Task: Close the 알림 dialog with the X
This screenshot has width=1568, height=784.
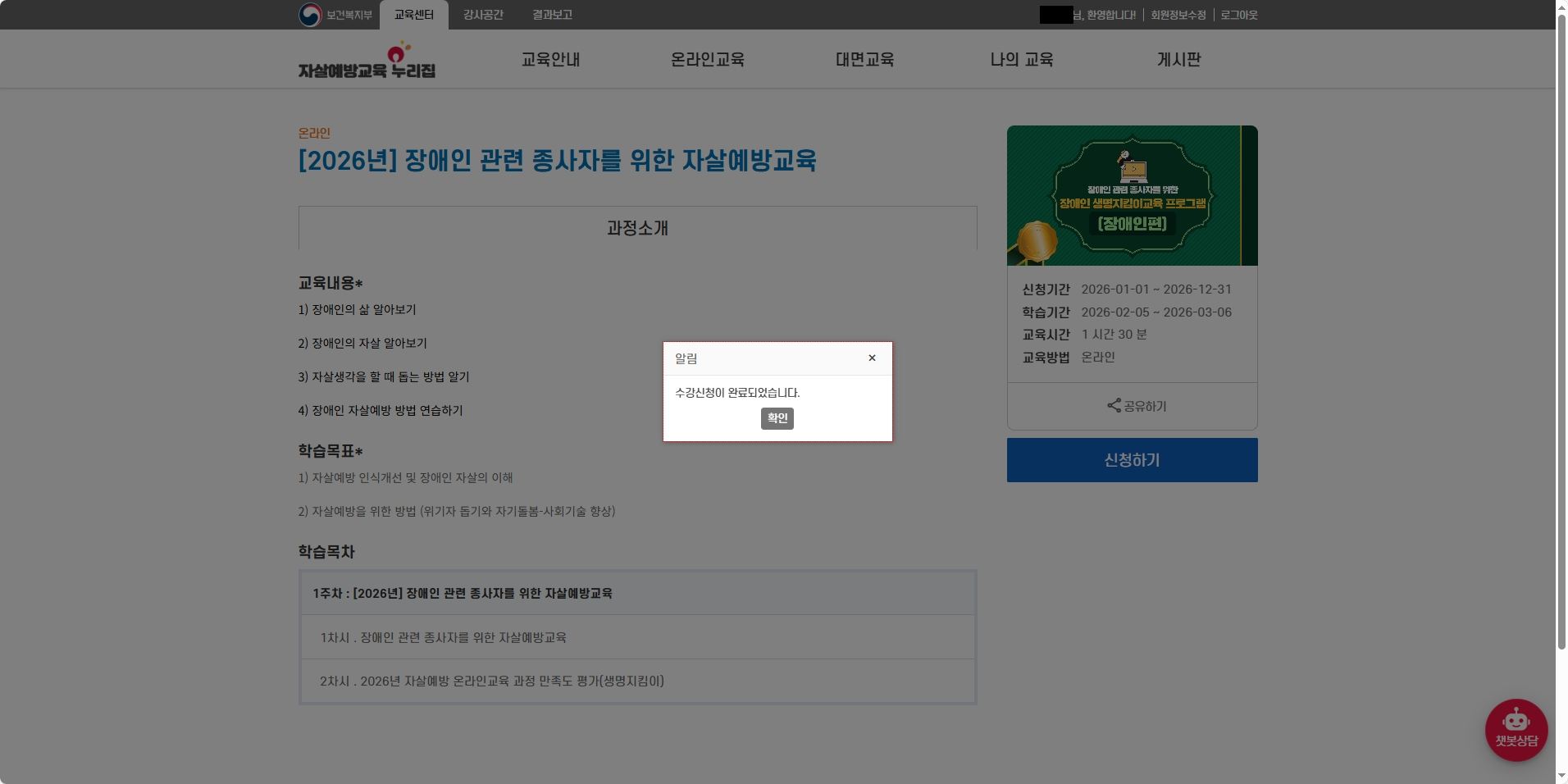Action: [x=872, y=358]
